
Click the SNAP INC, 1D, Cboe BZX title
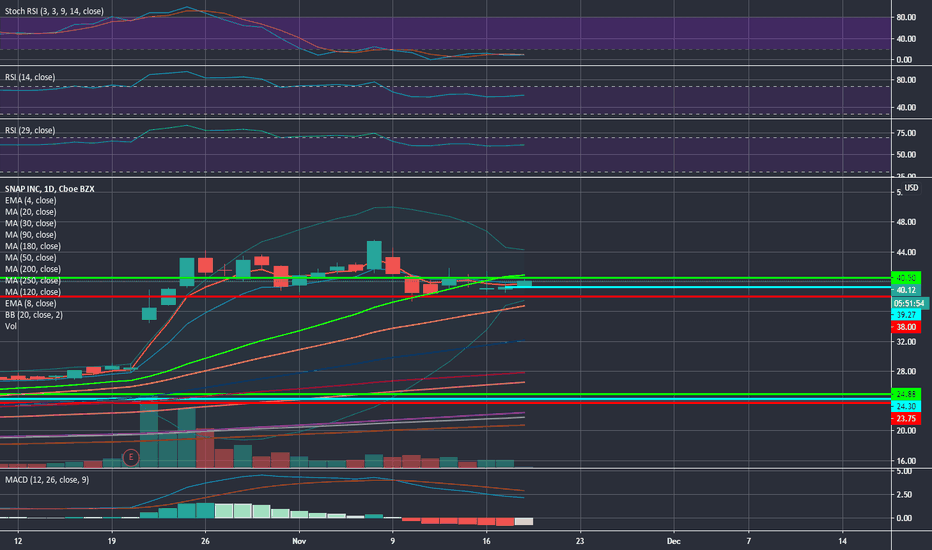[x=50, y=188]
